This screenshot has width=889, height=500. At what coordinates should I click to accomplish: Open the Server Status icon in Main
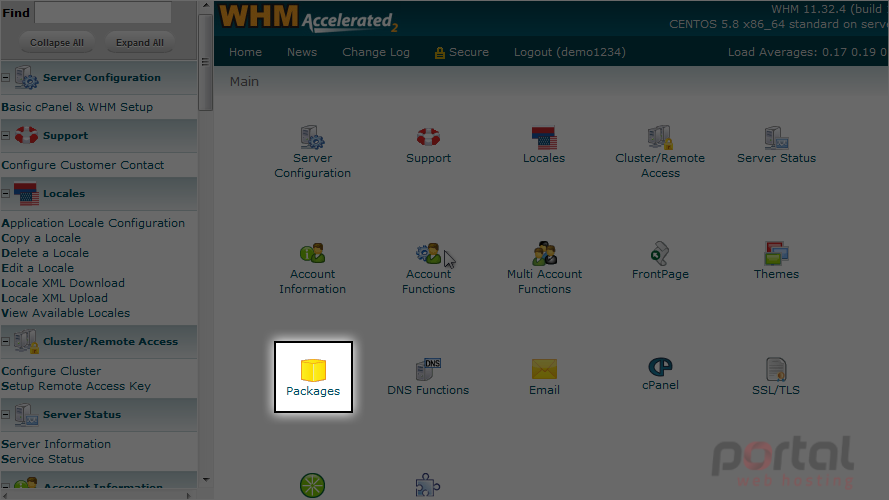click(x=776, y=138)
